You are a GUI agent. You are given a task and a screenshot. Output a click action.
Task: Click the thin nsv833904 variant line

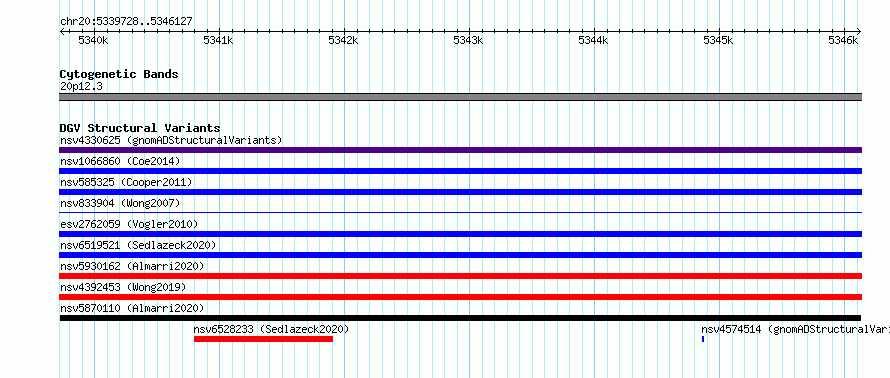pyautogui.click(x=460, y=212)
